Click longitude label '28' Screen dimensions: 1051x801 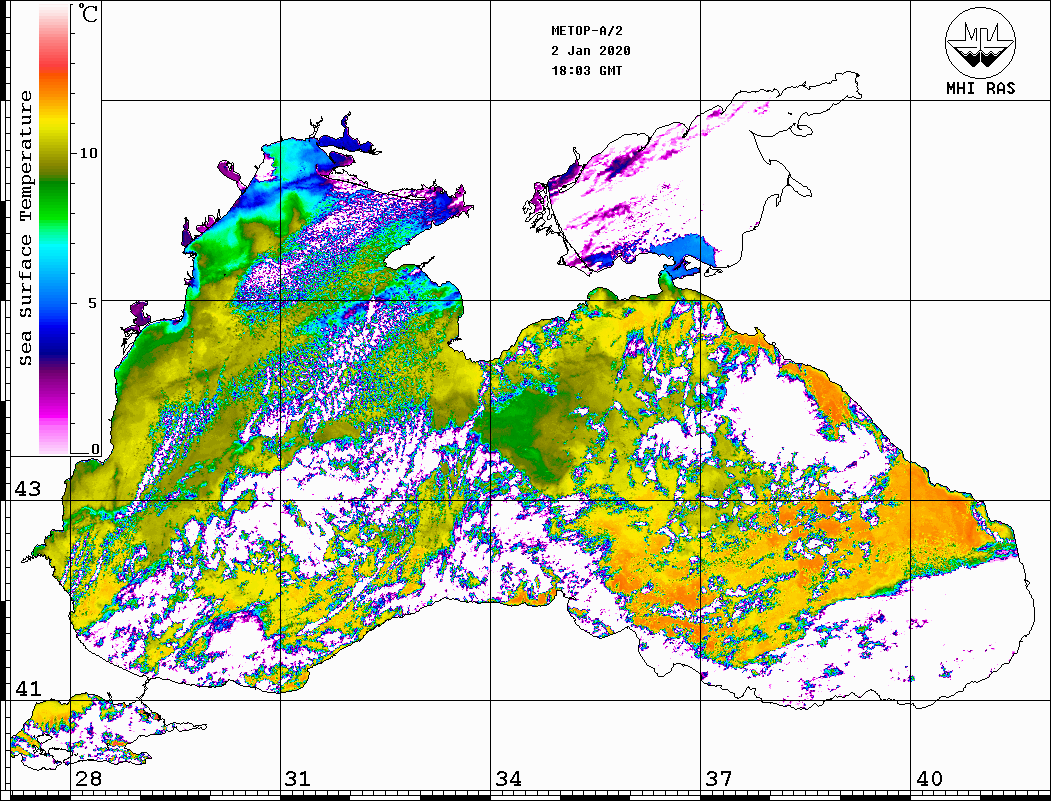click(x=88, y=778)
